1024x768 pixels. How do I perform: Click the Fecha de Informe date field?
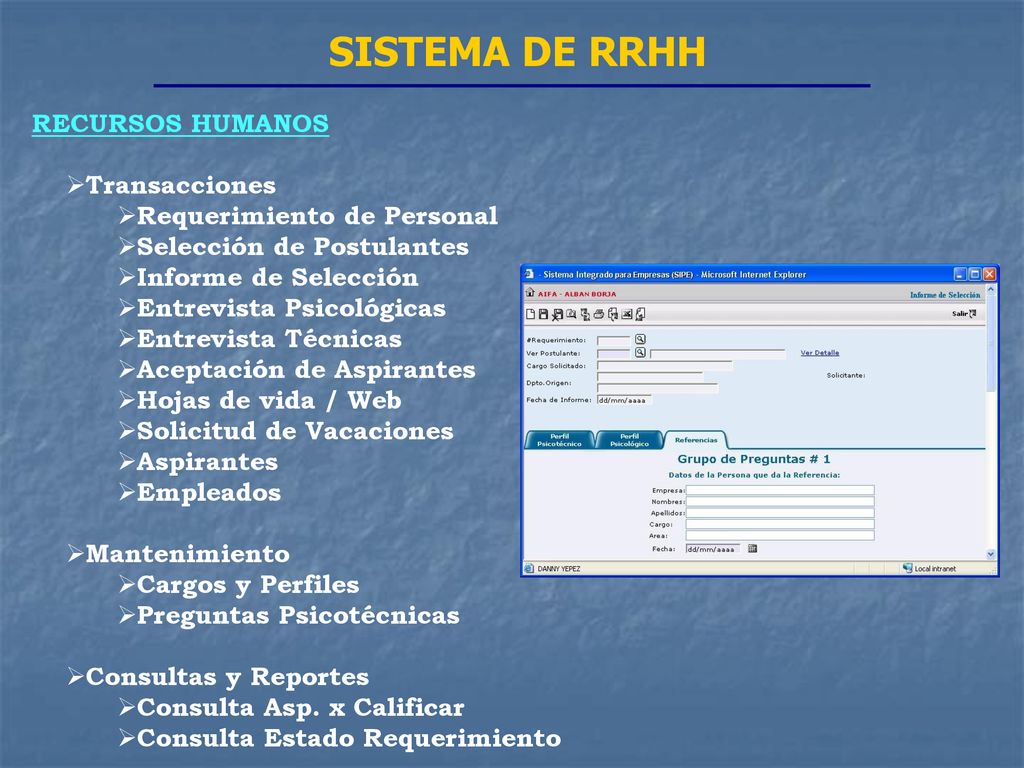point(624,400)
